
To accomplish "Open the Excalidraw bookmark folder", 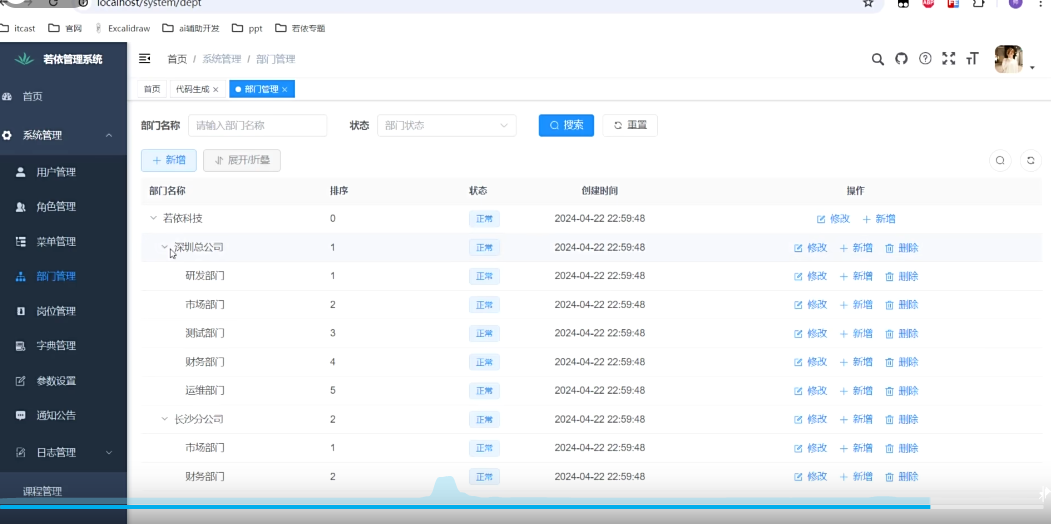I will 122,28.
